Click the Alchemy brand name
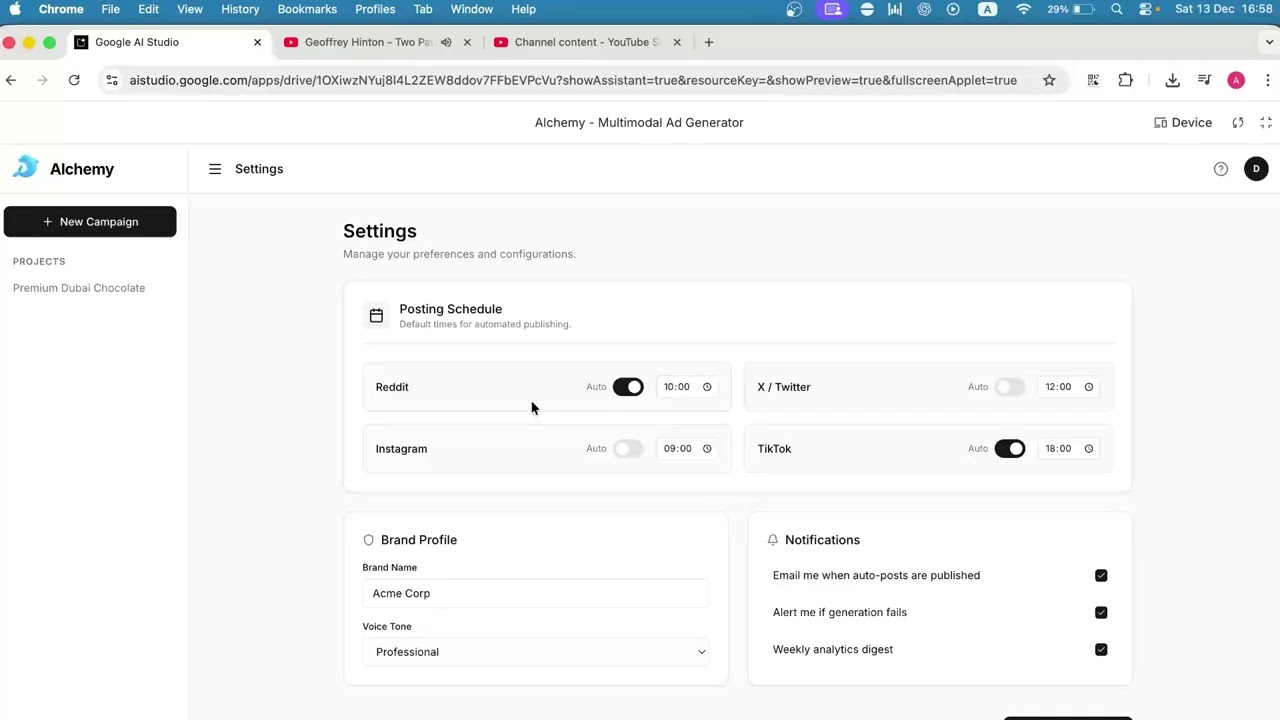 (82, 169)
